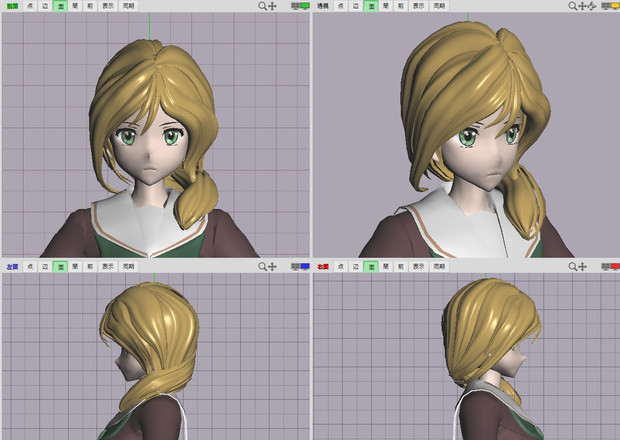Select the zoom magnifier in the left view
Screen dimensions: 620x440
click(x=263, y=266)
